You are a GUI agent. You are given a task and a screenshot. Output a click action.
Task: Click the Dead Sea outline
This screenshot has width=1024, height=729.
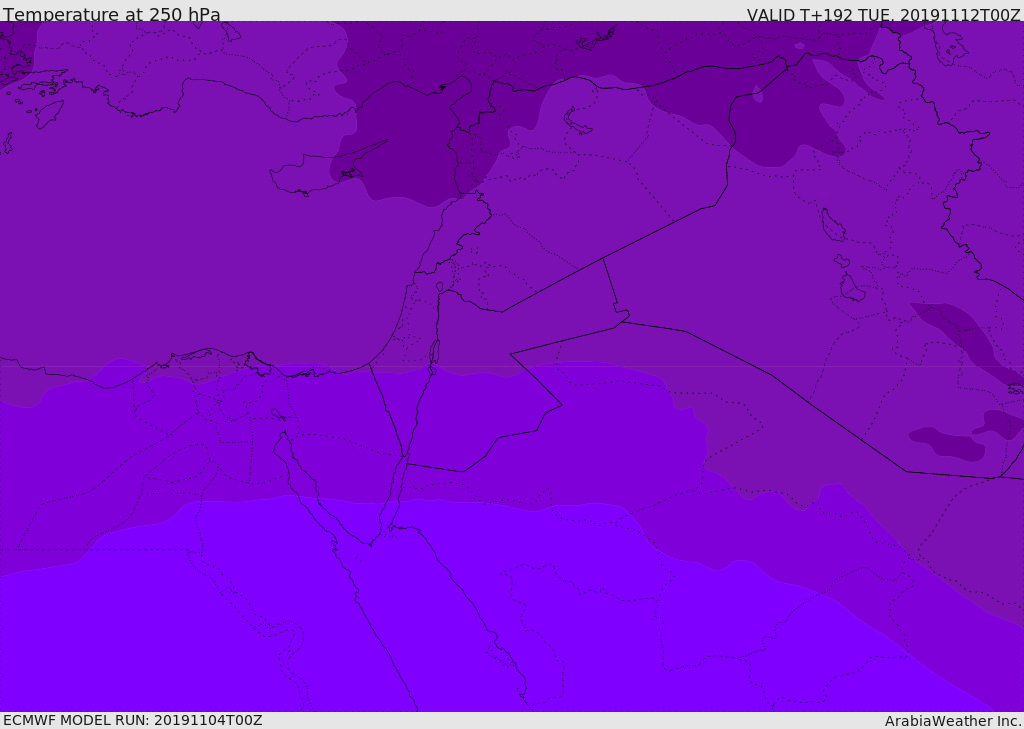(x=434, y=353)
